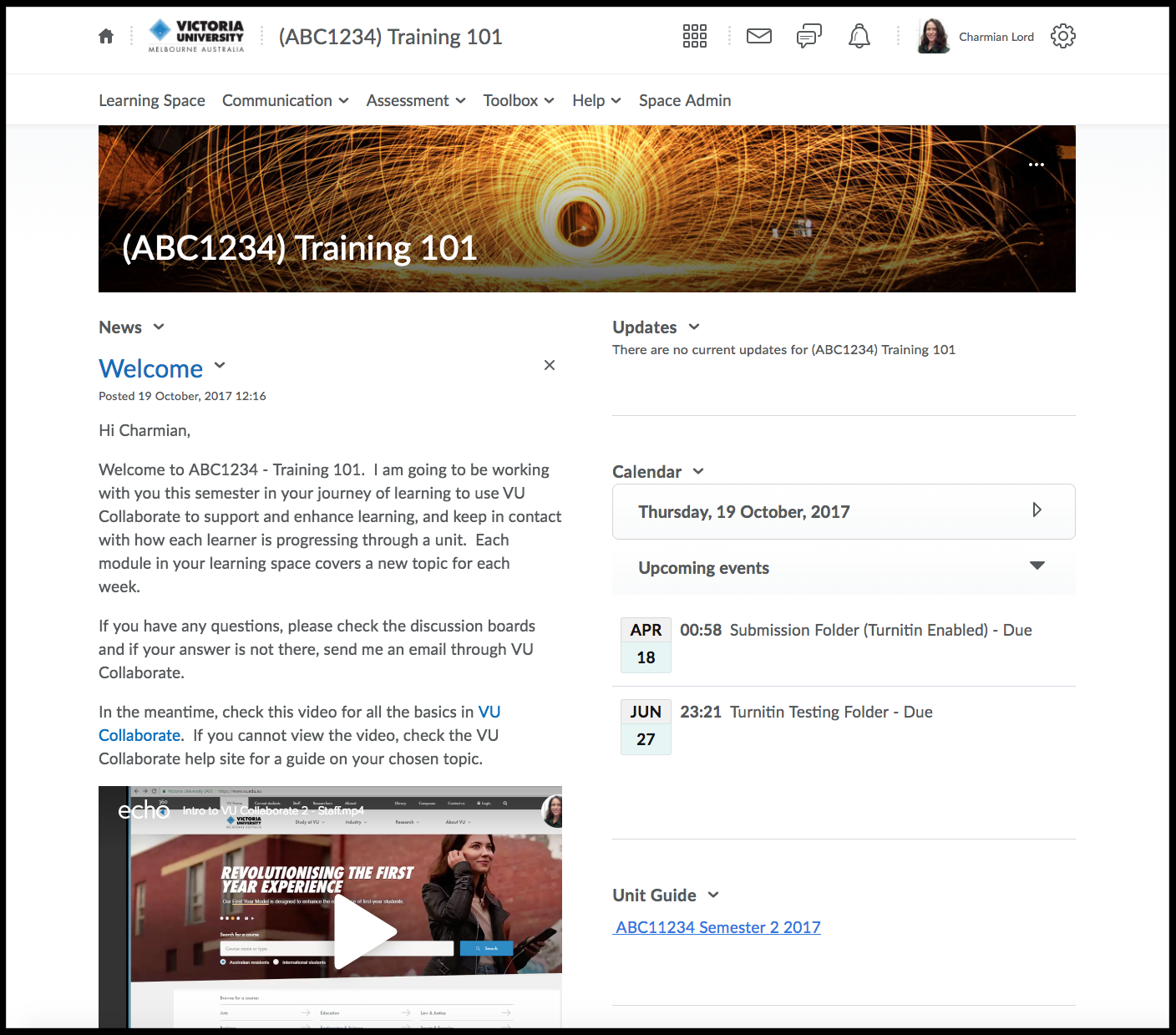This screenshot has width=1176, height=1035.
Task: Open the Toolbox dropdown menu
Action: [518, 100]
